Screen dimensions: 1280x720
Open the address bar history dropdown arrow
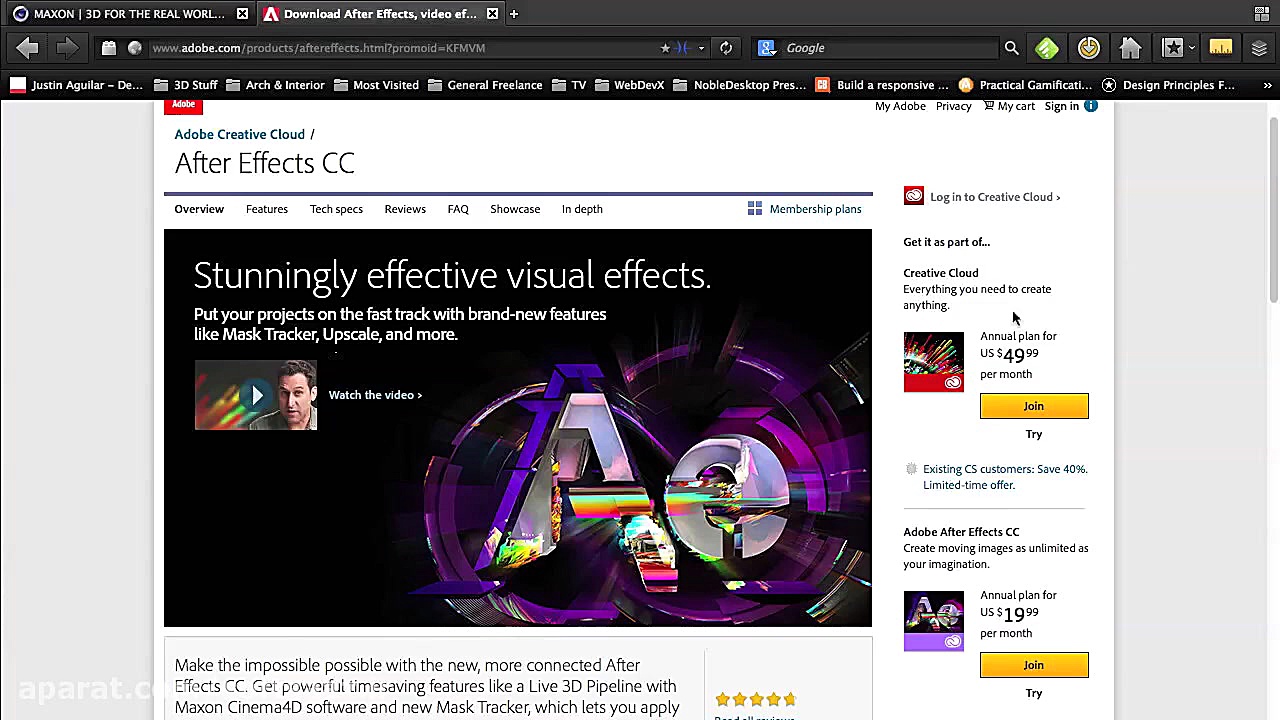[x=701, y=48]
